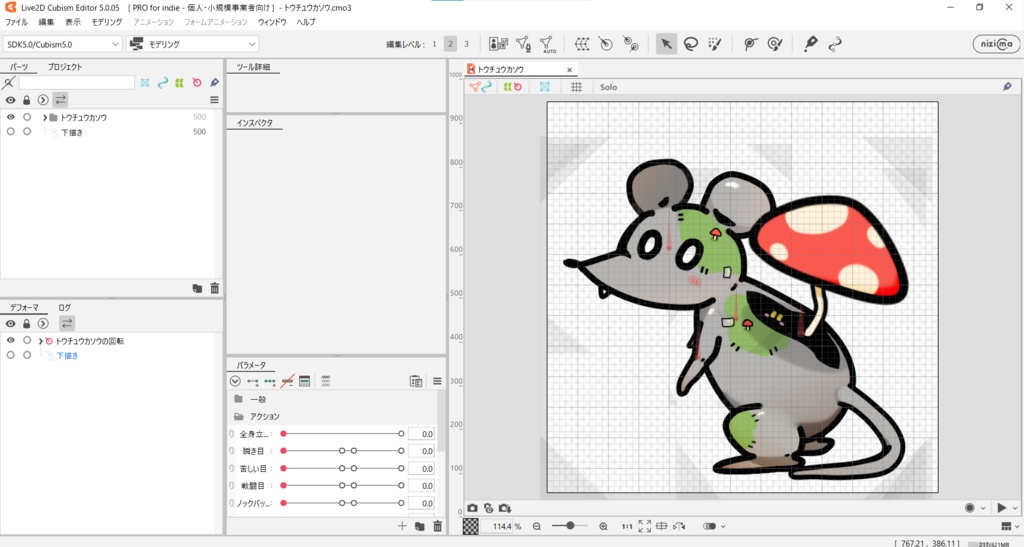Create a rotation deformer from the toolbar
The width and height of the screenshot is (1024, 547).
pos(606,44)
